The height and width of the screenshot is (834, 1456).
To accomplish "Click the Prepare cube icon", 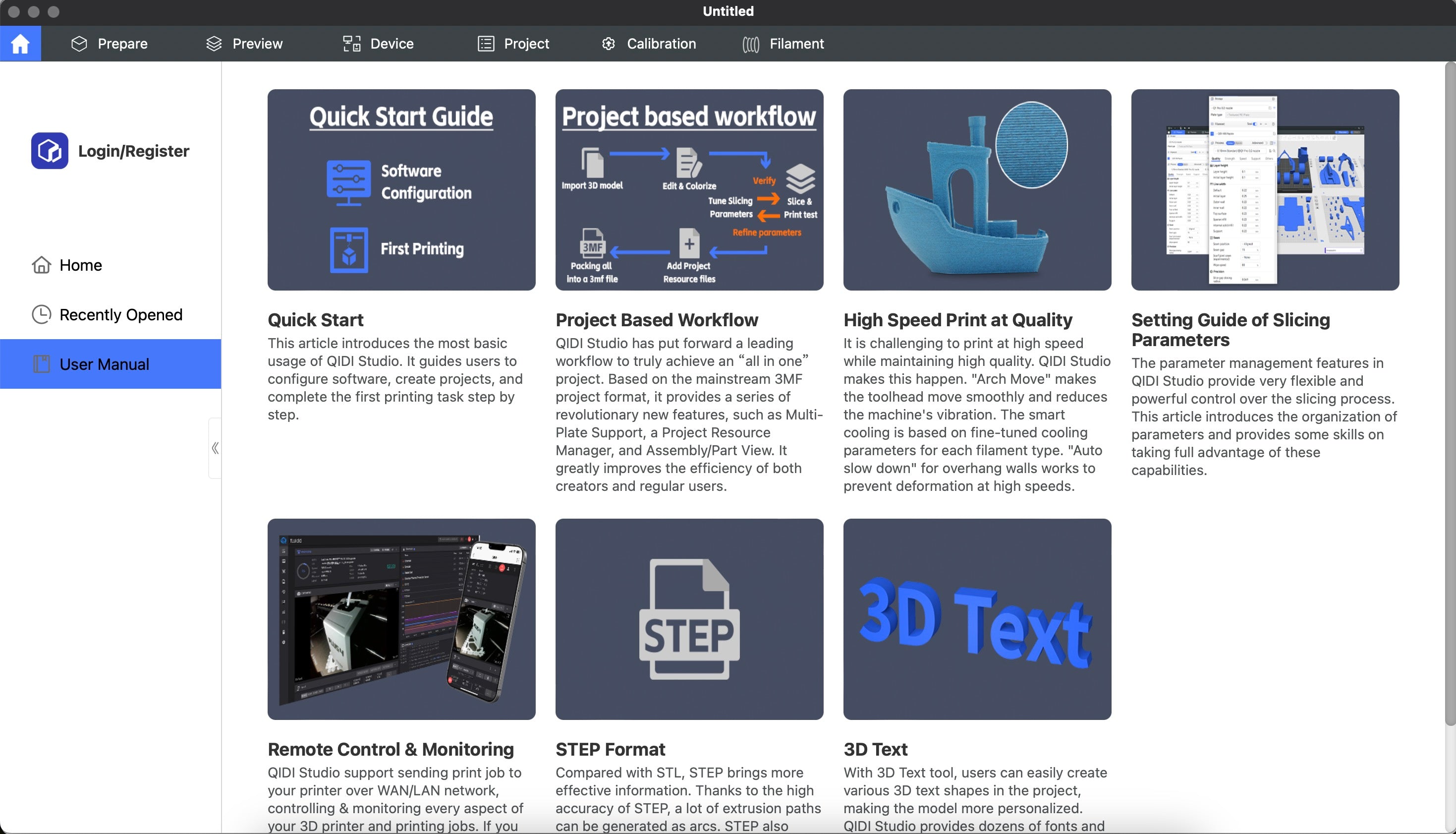I will (79, 44).
